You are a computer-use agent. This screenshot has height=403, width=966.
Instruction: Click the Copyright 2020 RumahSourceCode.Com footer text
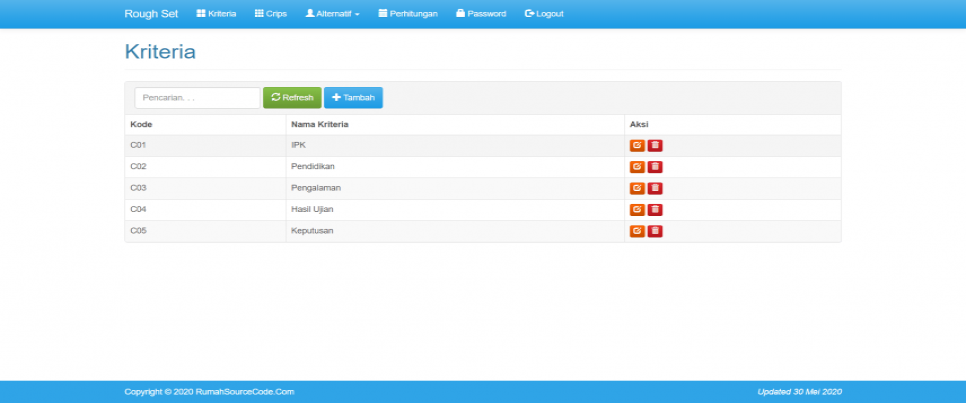pos(209,392)
